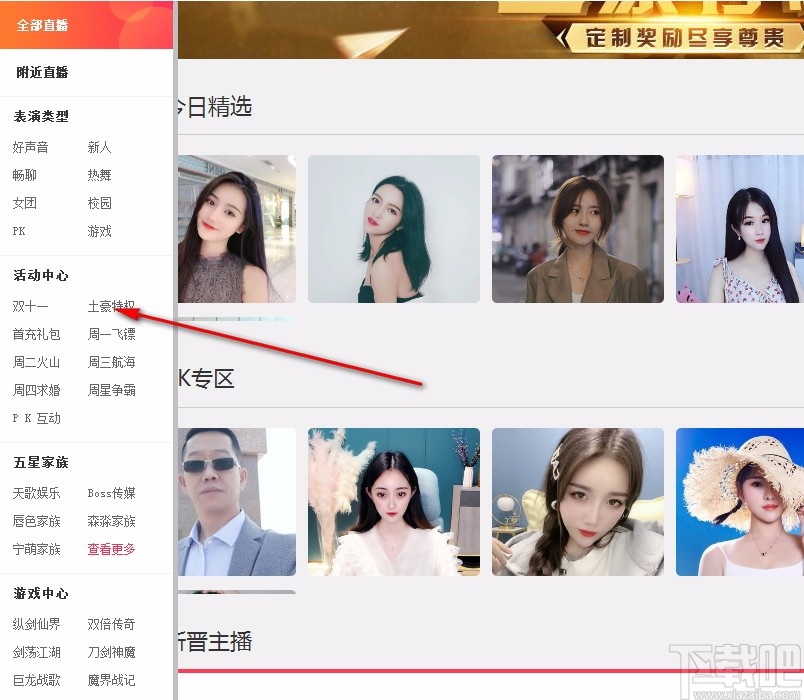The height and width of the screenshot is (700, 804).
Task: Open the 畅聊 category
Action: click(25, 175)
